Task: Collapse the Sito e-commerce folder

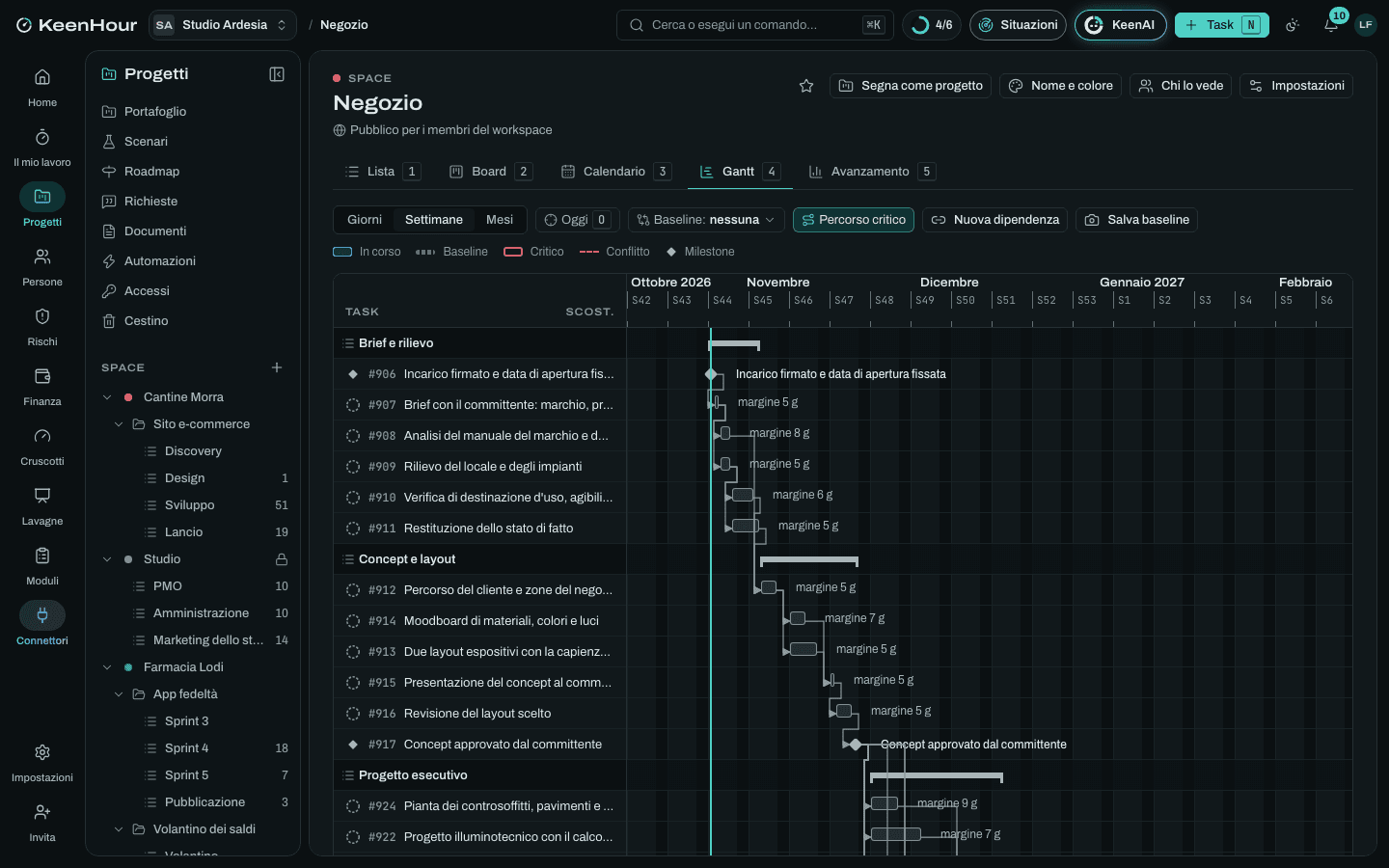Action: pyautogui.click(x=119, y=424)
